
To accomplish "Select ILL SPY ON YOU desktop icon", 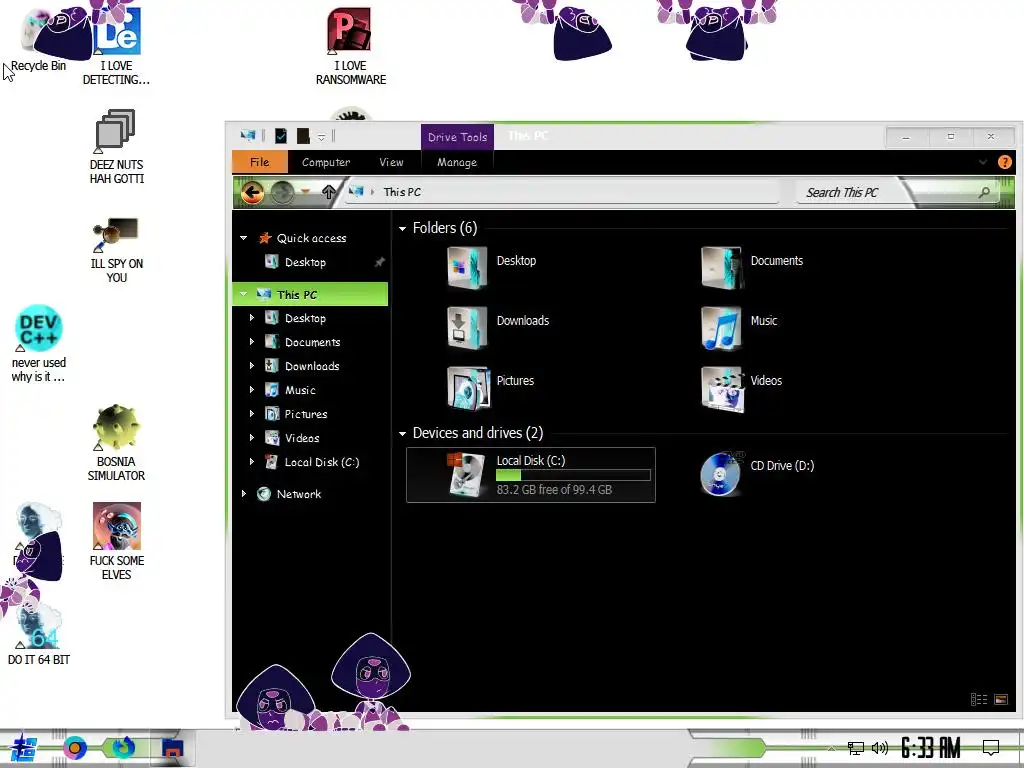I will pyautogui.click(x=116, y=250).
